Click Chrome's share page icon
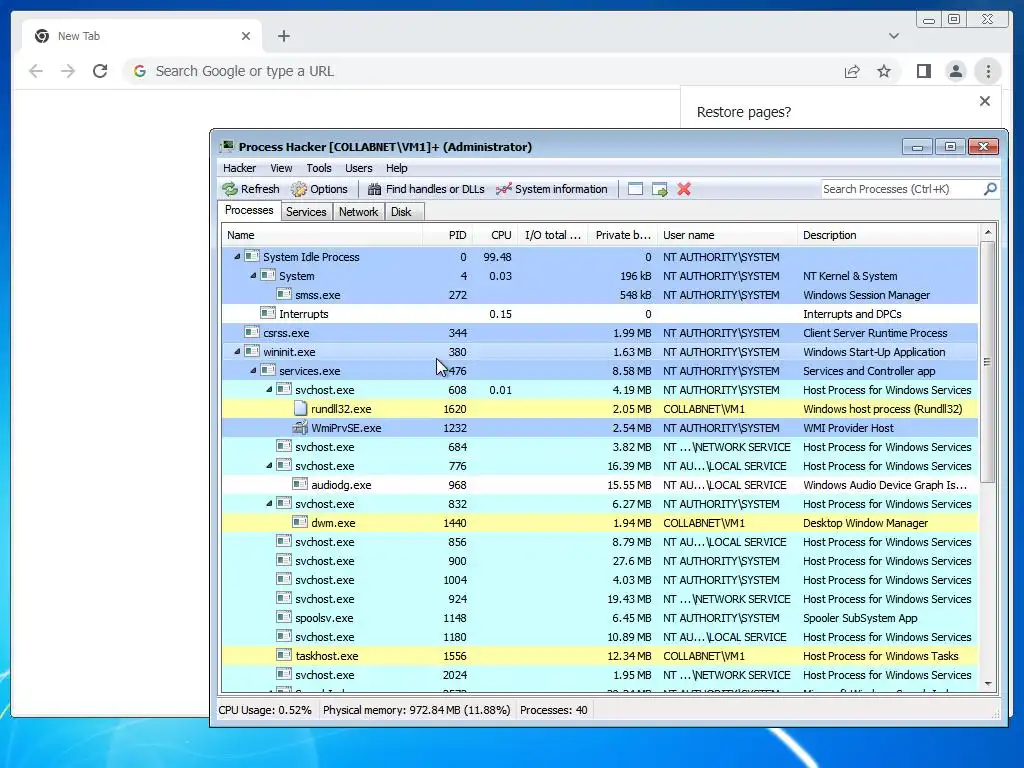Screen dimensions: 1024x768 point(852,71)
